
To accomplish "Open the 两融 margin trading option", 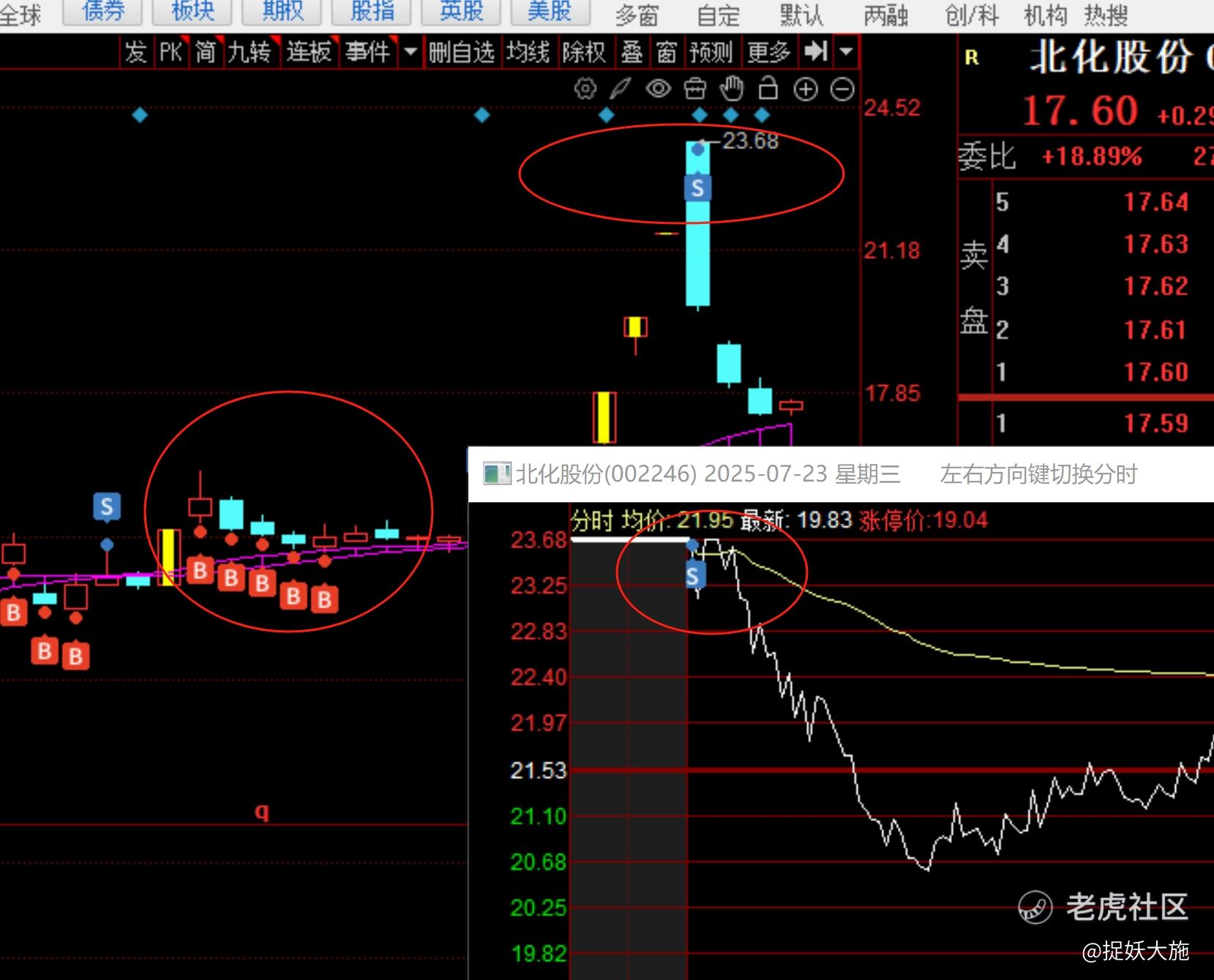I will pyautogui.click(x=885, y=15).
